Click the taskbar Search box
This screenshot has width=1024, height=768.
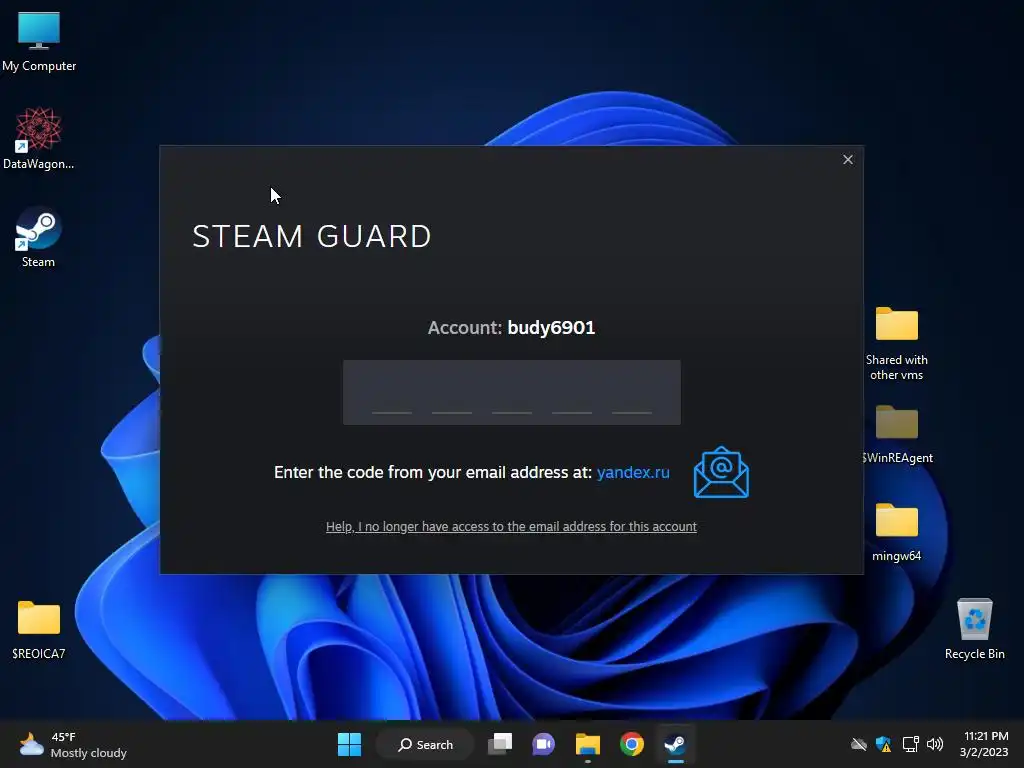pos(425,744)
